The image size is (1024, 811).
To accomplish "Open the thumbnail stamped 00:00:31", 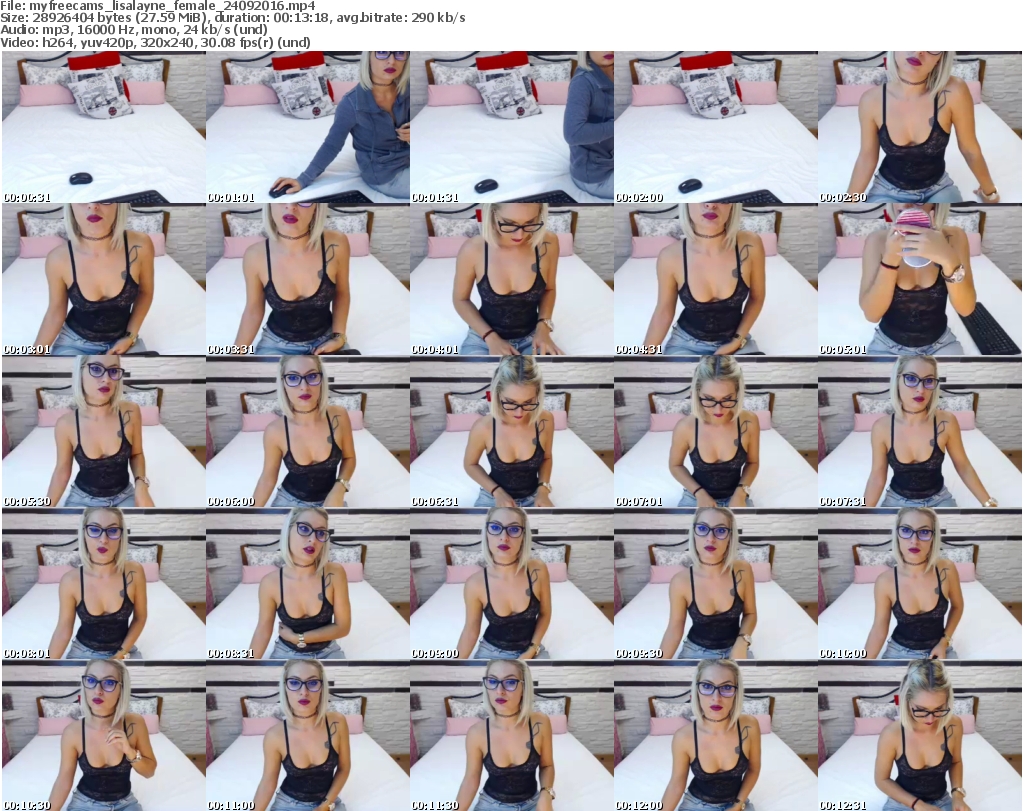I will [x=103, y=128].
